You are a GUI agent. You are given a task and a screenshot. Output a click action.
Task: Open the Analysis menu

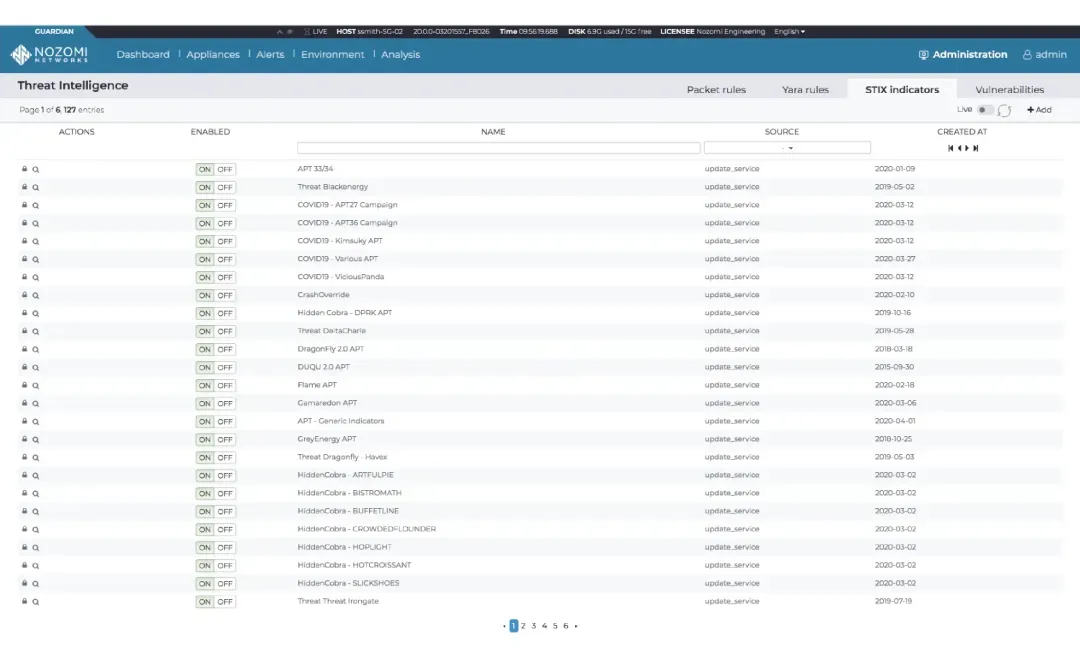(399, 55)
